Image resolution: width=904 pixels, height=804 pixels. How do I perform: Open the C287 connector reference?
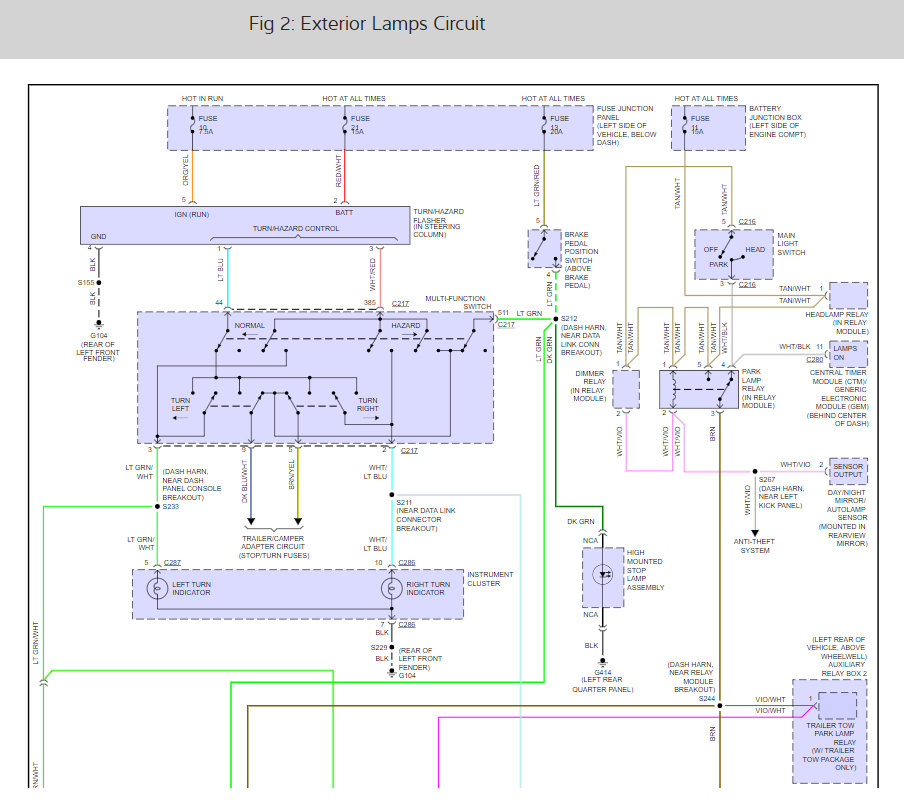coord(172,563)
